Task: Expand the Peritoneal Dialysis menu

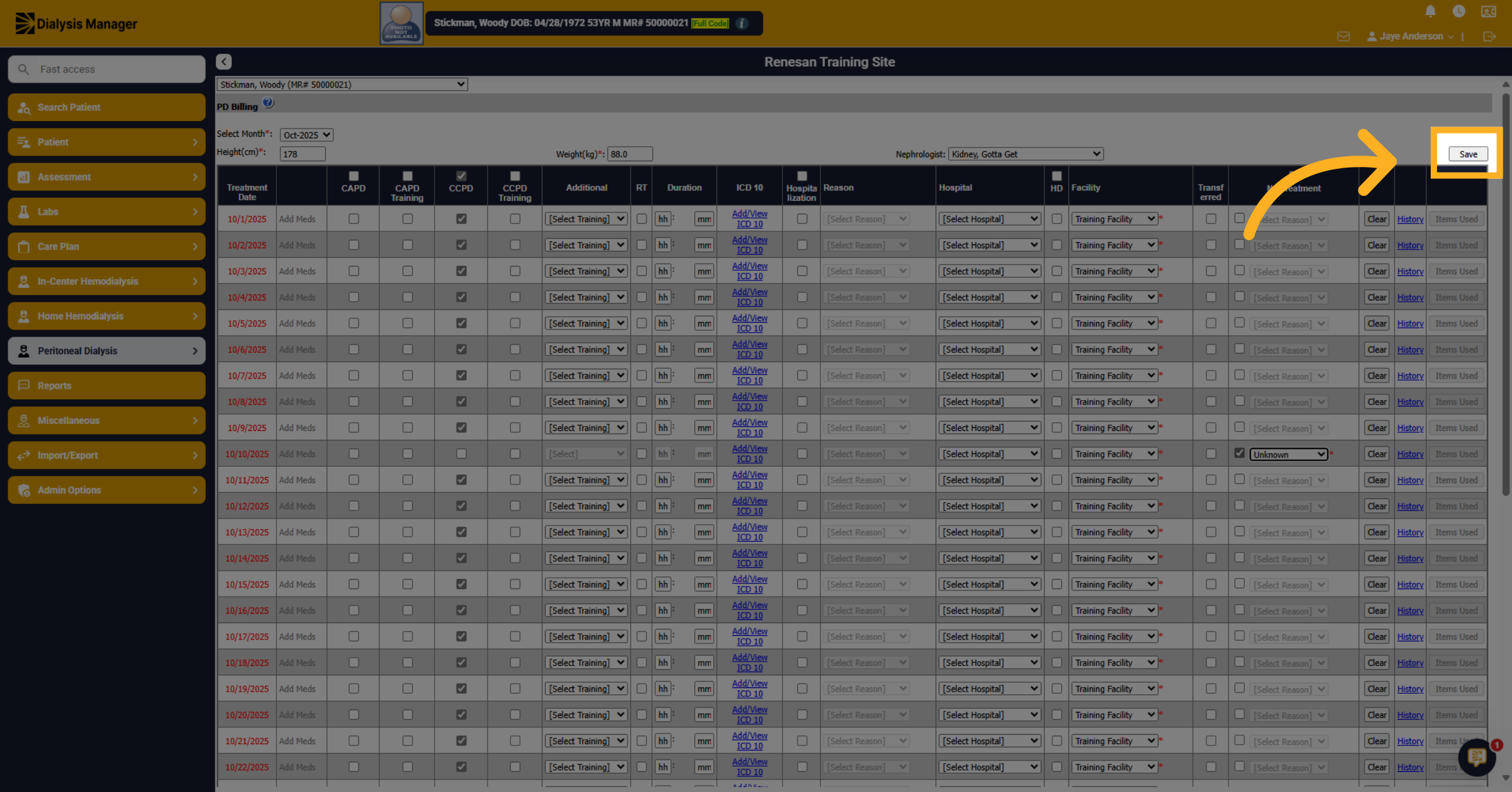Action: pyautogui.click(x=106, y=351)
